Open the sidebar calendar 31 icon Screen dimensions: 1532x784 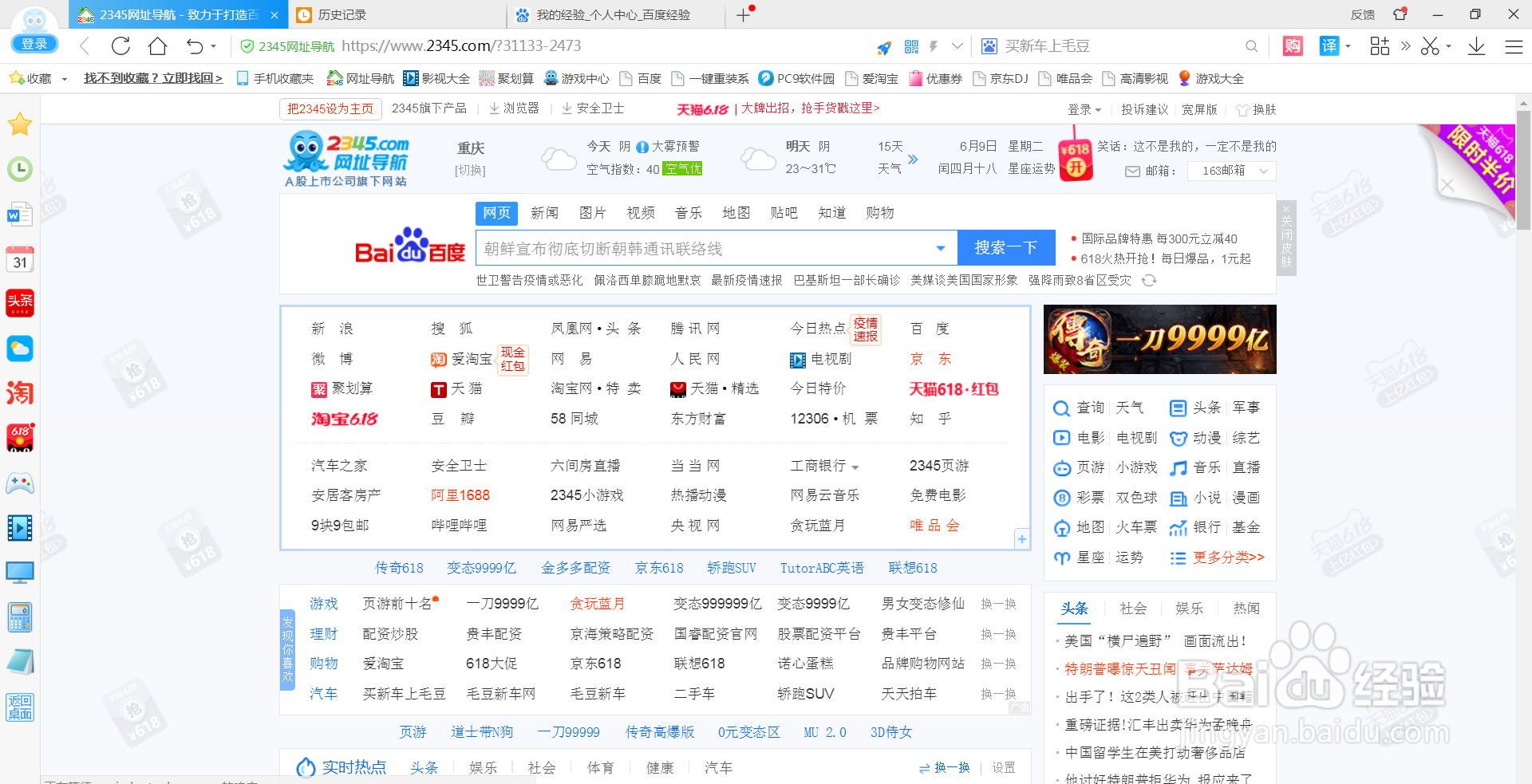point(20,258)
